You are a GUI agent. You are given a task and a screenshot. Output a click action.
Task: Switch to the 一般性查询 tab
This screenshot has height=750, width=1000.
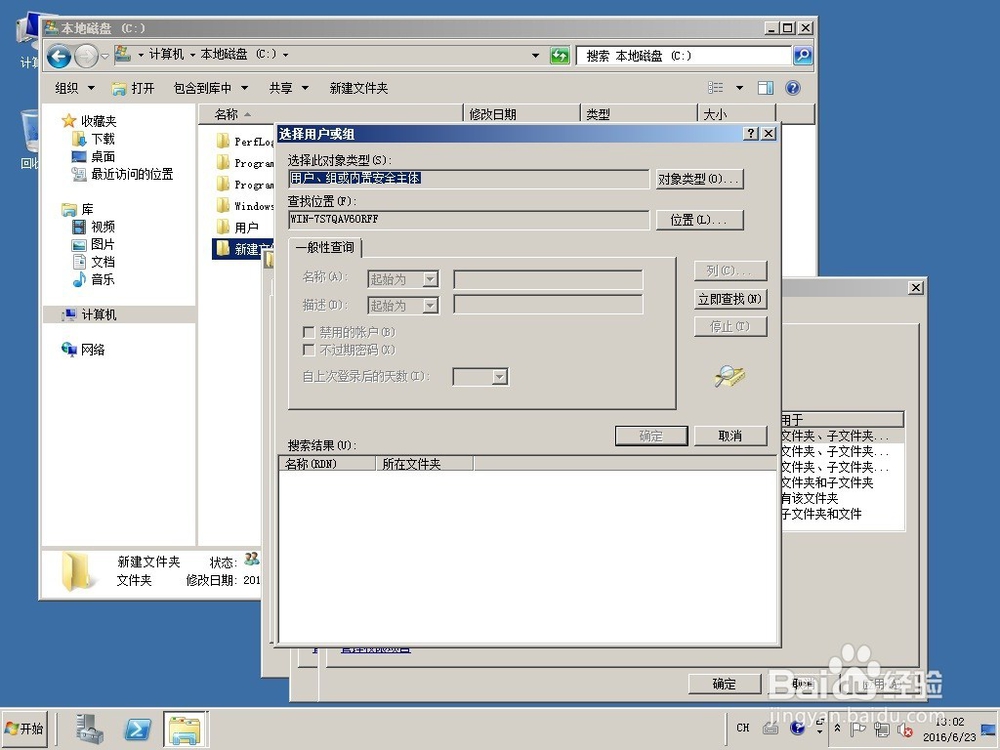[x=325, y=247]
